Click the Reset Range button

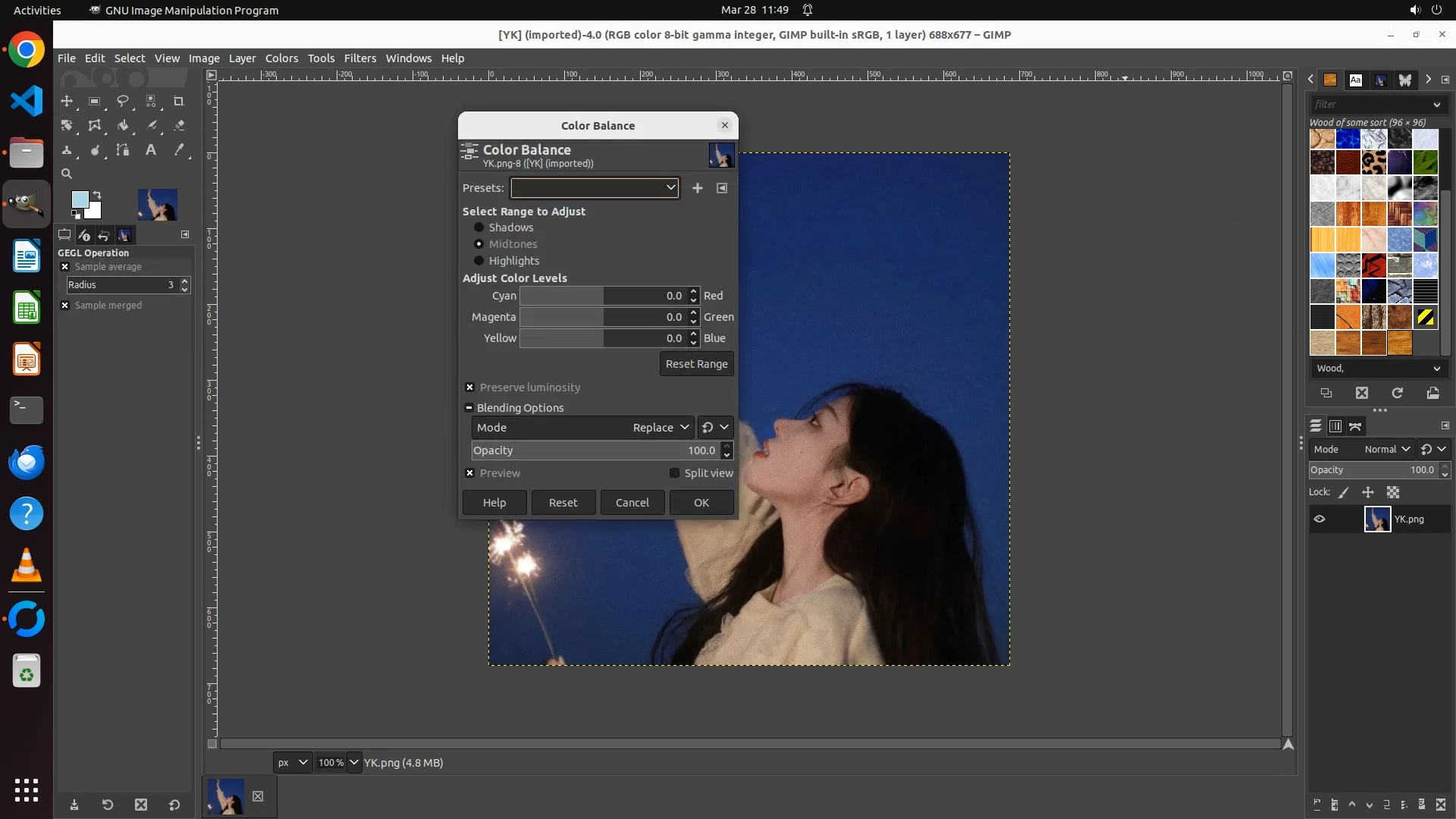696,364
